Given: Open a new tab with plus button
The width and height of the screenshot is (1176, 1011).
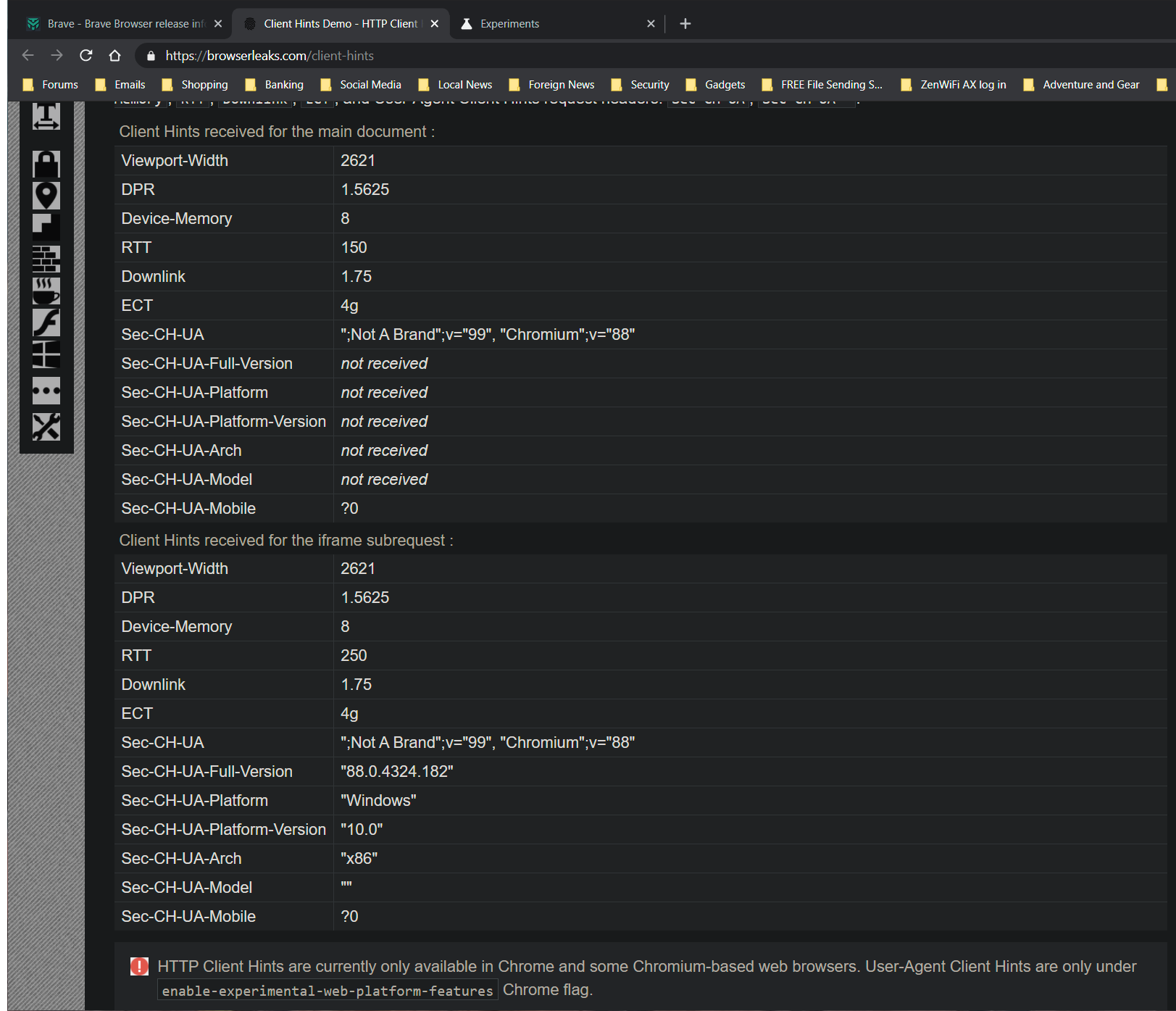Looking at the screenshot, I should pyautogui.click(x=685, y=24).
